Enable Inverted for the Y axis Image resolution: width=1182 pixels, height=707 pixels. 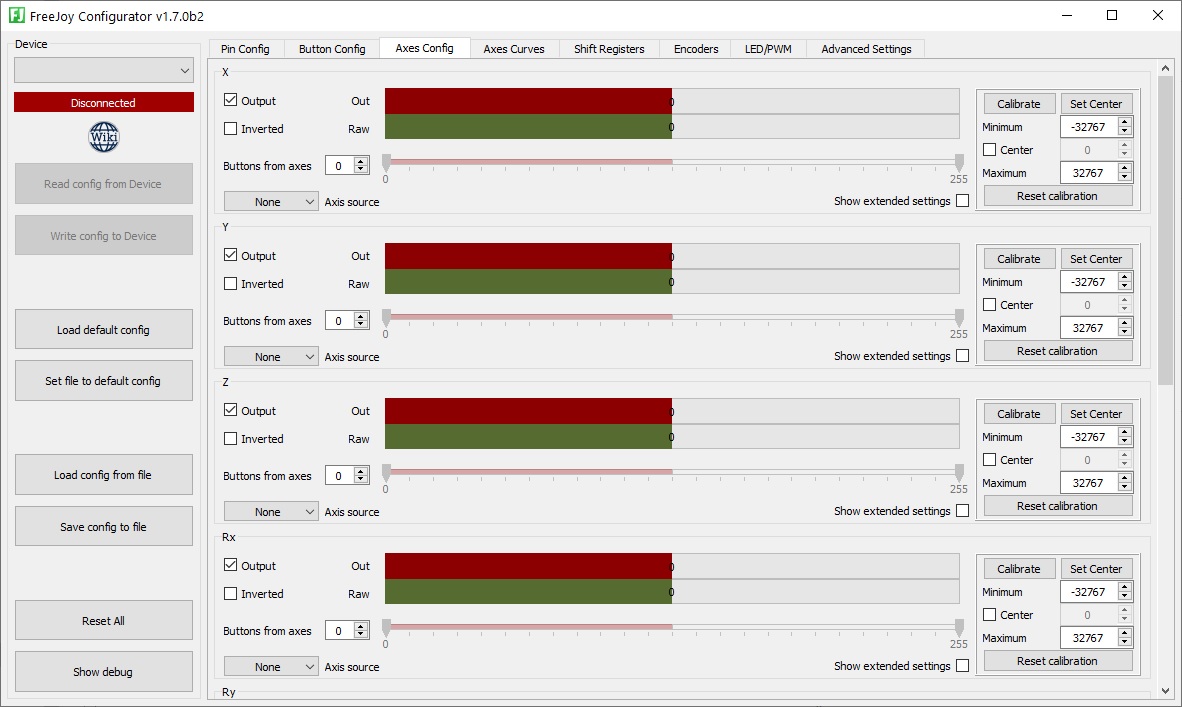point(231,284)
